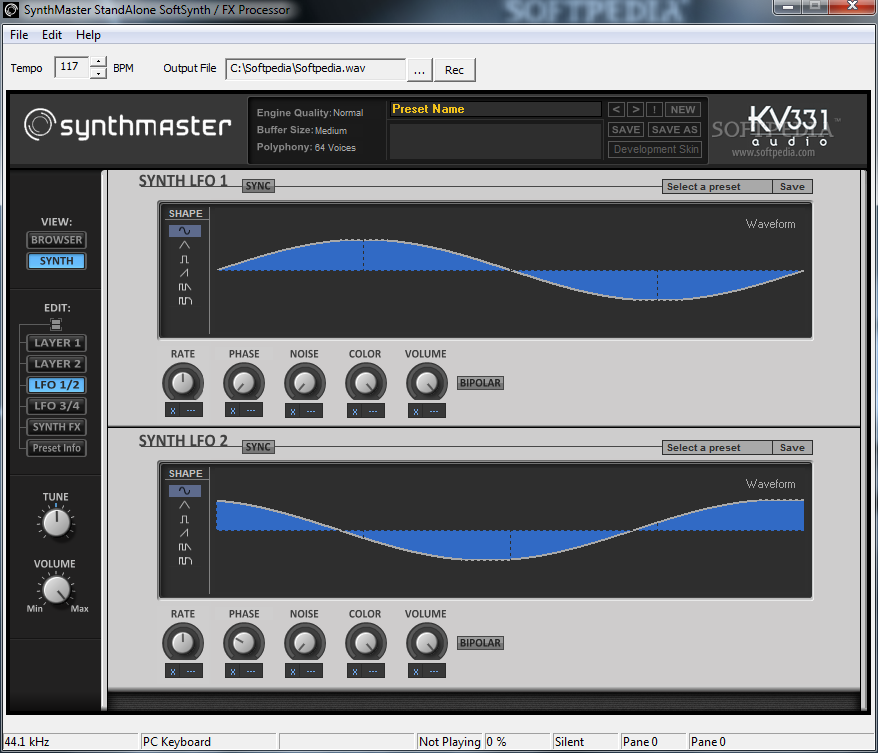
Task: Select sawtooth shape in LFO 2
Action: pos(185,533)
